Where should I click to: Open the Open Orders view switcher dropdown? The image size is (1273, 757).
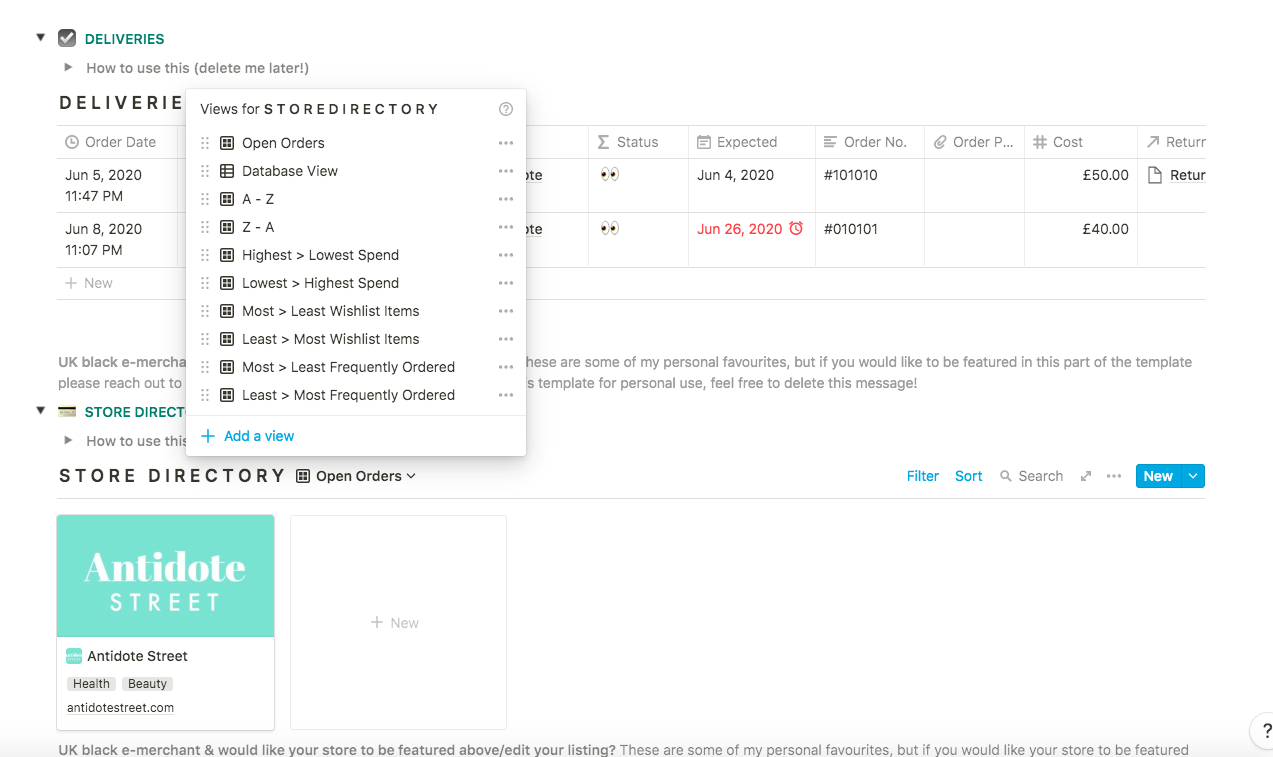[356, 476]
